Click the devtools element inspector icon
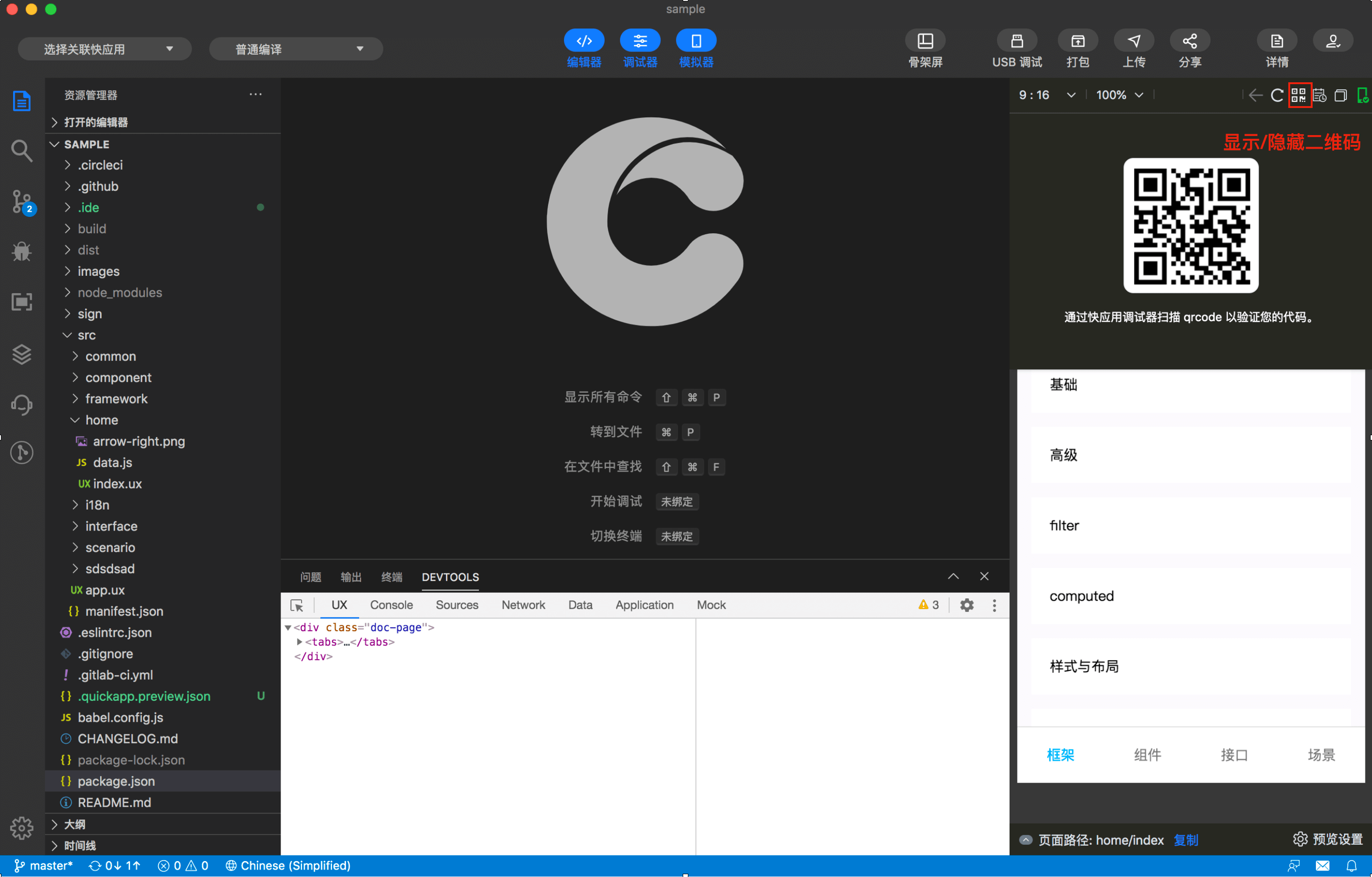Screen dimensions: 1372x877 pyautogui.click(x=297, y=605)
